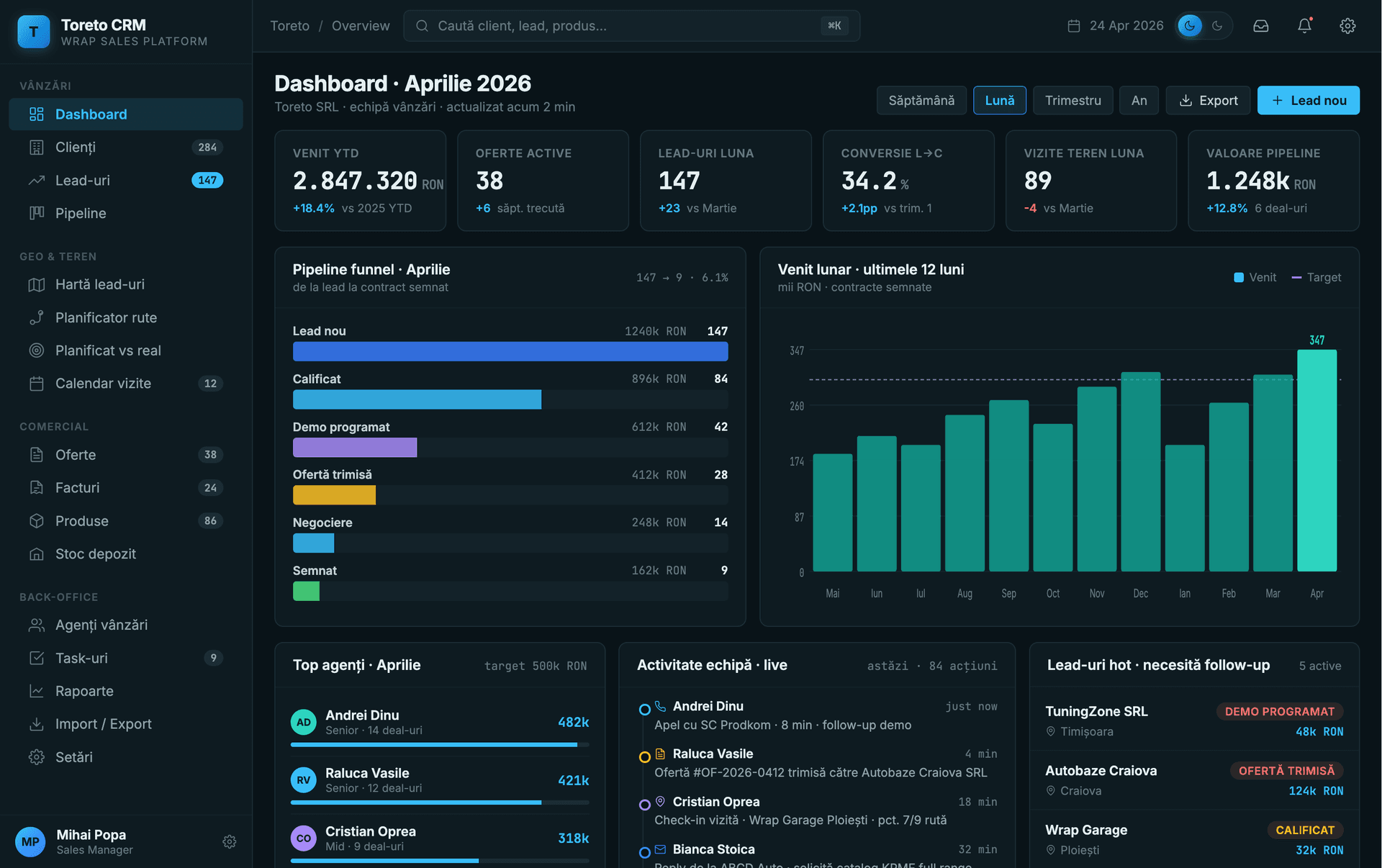Open TuningZone SRL hot lead
This screenshot has width=1382, height=868.
click(1096, 711)
